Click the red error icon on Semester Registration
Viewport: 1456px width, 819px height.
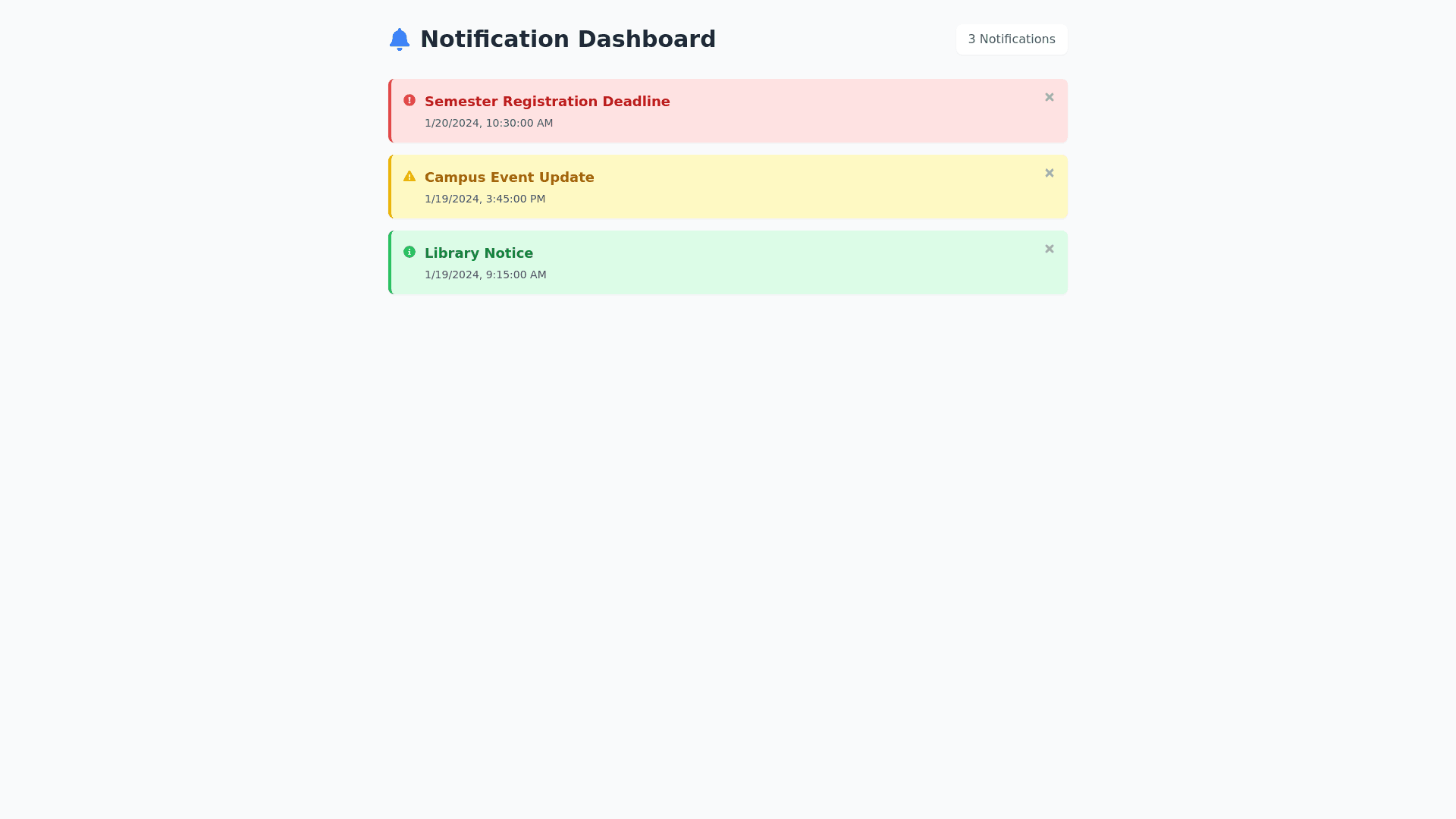point(409,100)
